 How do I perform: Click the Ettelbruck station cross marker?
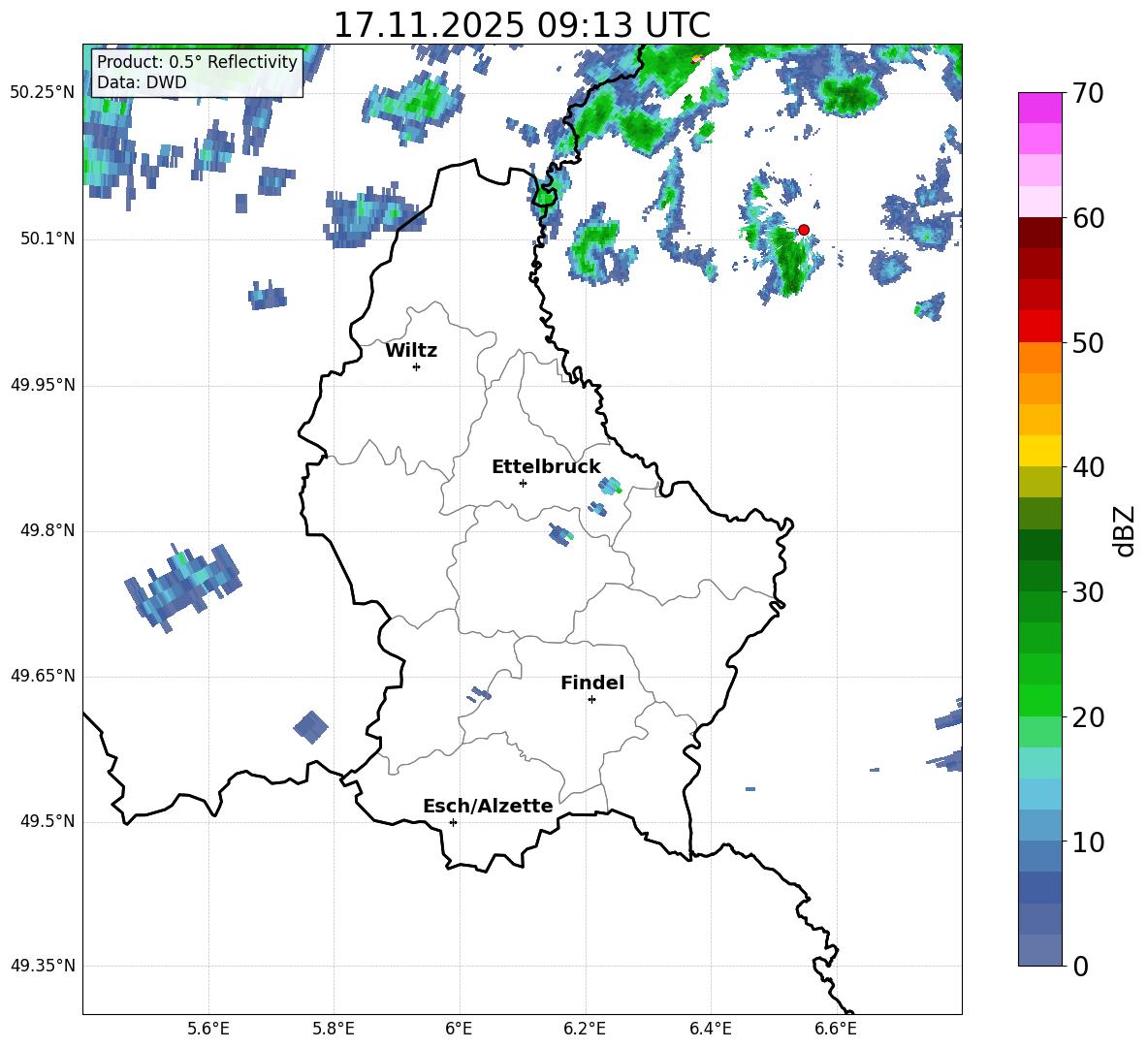[523, 483]
